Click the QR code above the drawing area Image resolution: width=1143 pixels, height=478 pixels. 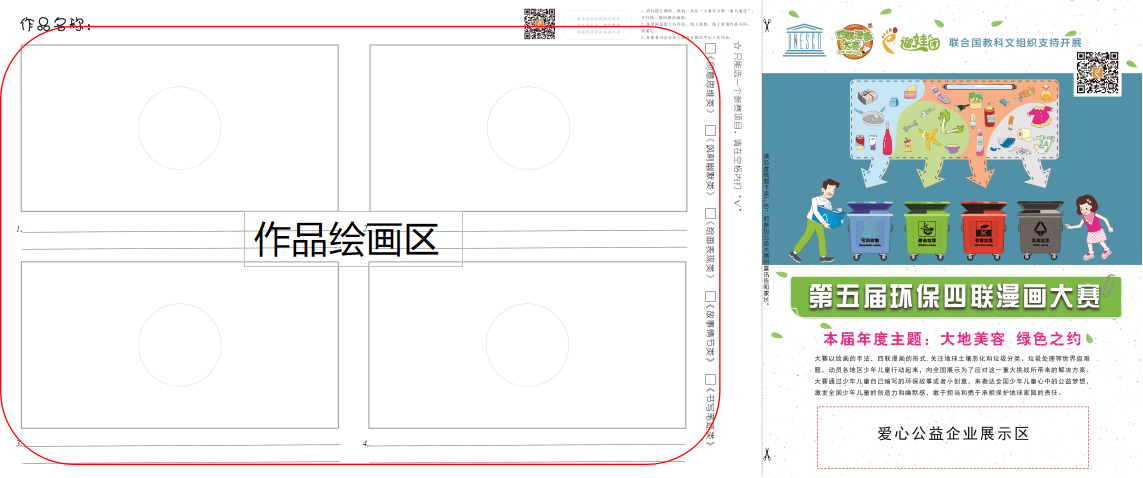[539, 23]
